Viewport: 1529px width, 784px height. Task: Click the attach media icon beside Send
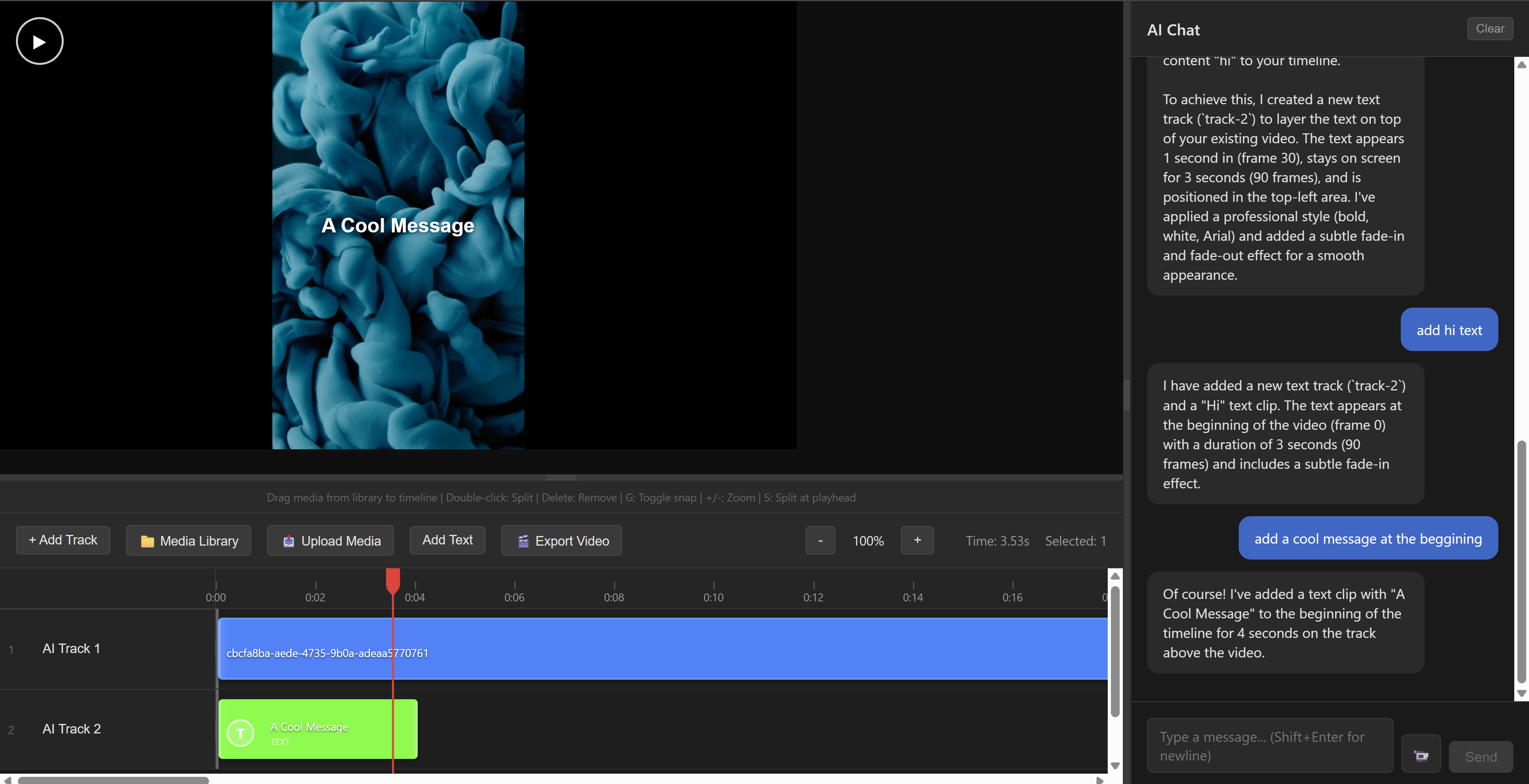tap(1420, 755)
